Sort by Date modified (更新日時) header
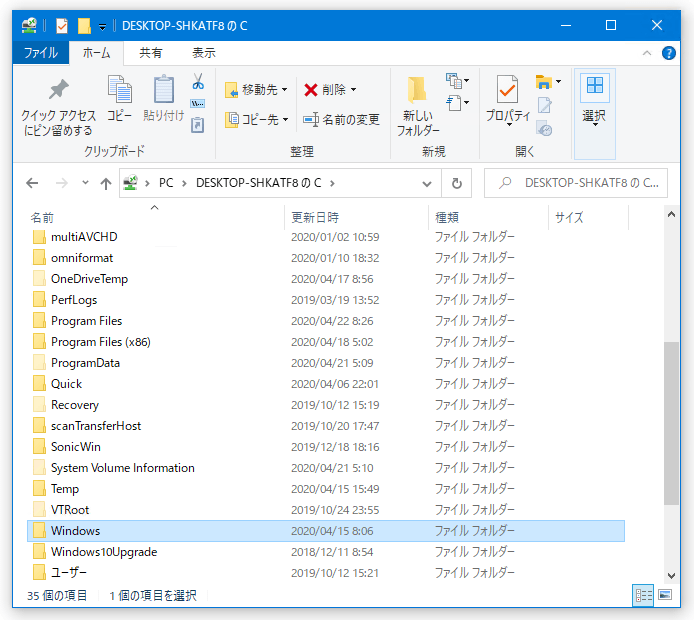The height and width of the screenshot is (620, 694). (356, 217)
